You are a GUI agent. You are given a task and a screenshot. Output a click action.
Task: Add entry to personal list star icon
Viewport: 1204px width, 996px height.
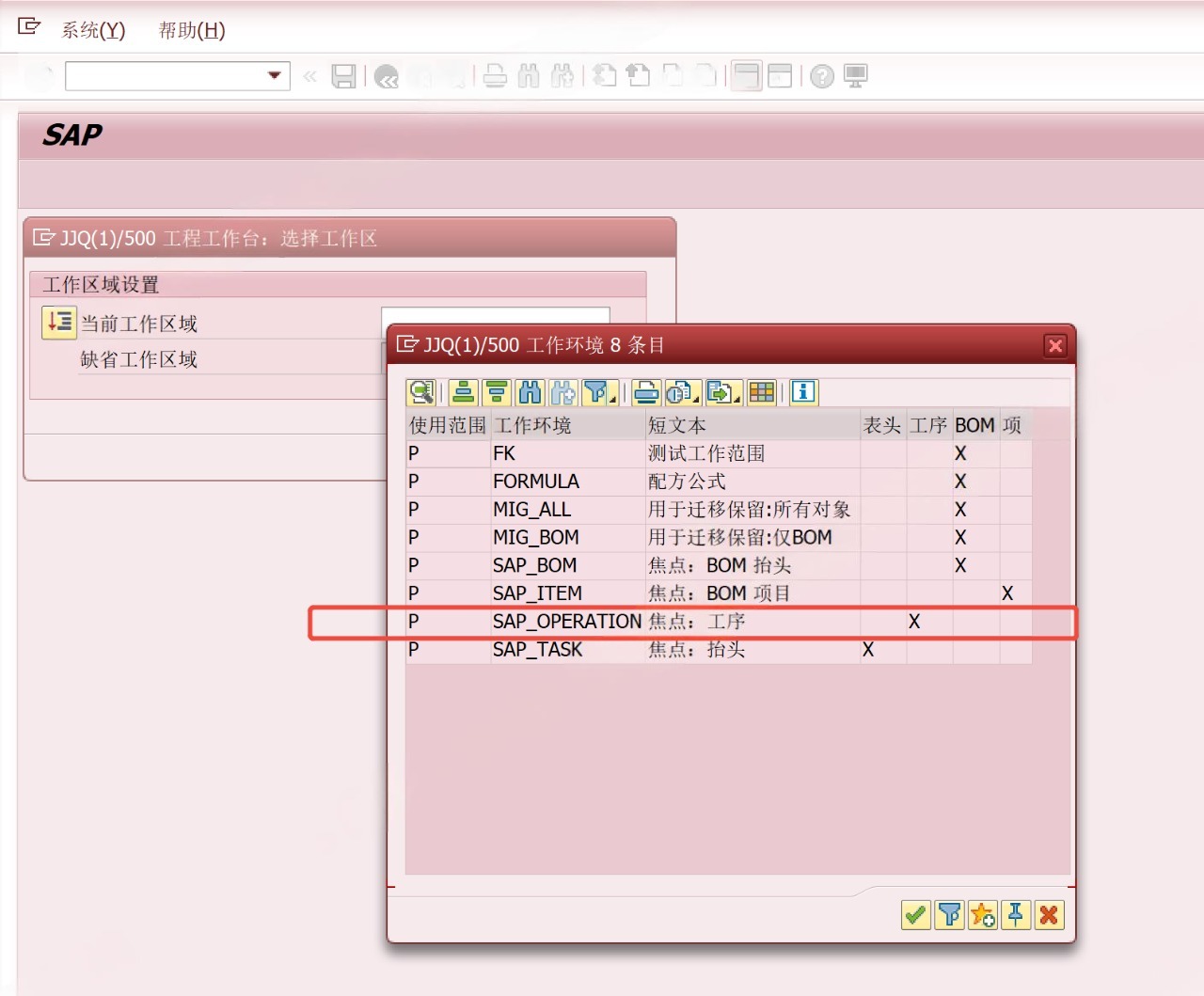(983, 914)
